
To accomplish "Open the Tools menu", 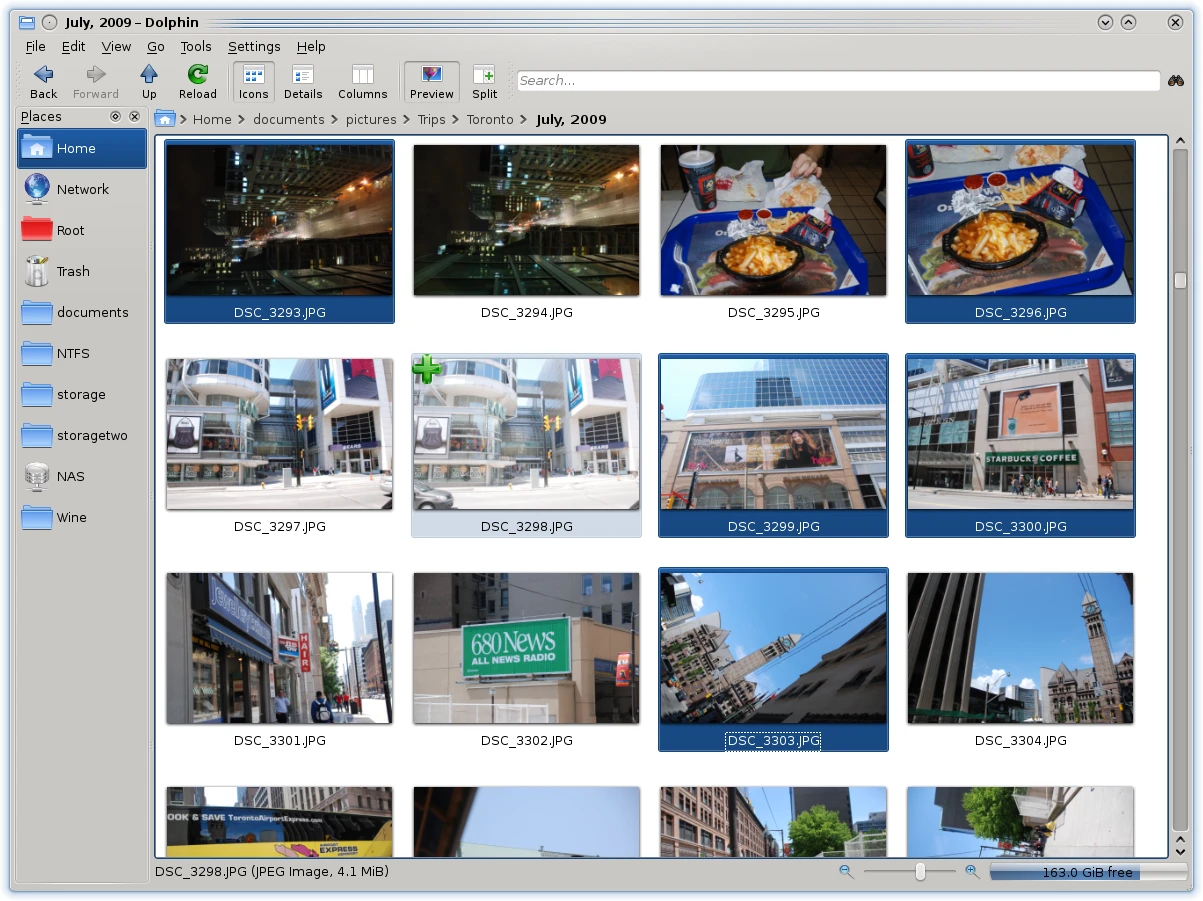I will coord(196,46).
